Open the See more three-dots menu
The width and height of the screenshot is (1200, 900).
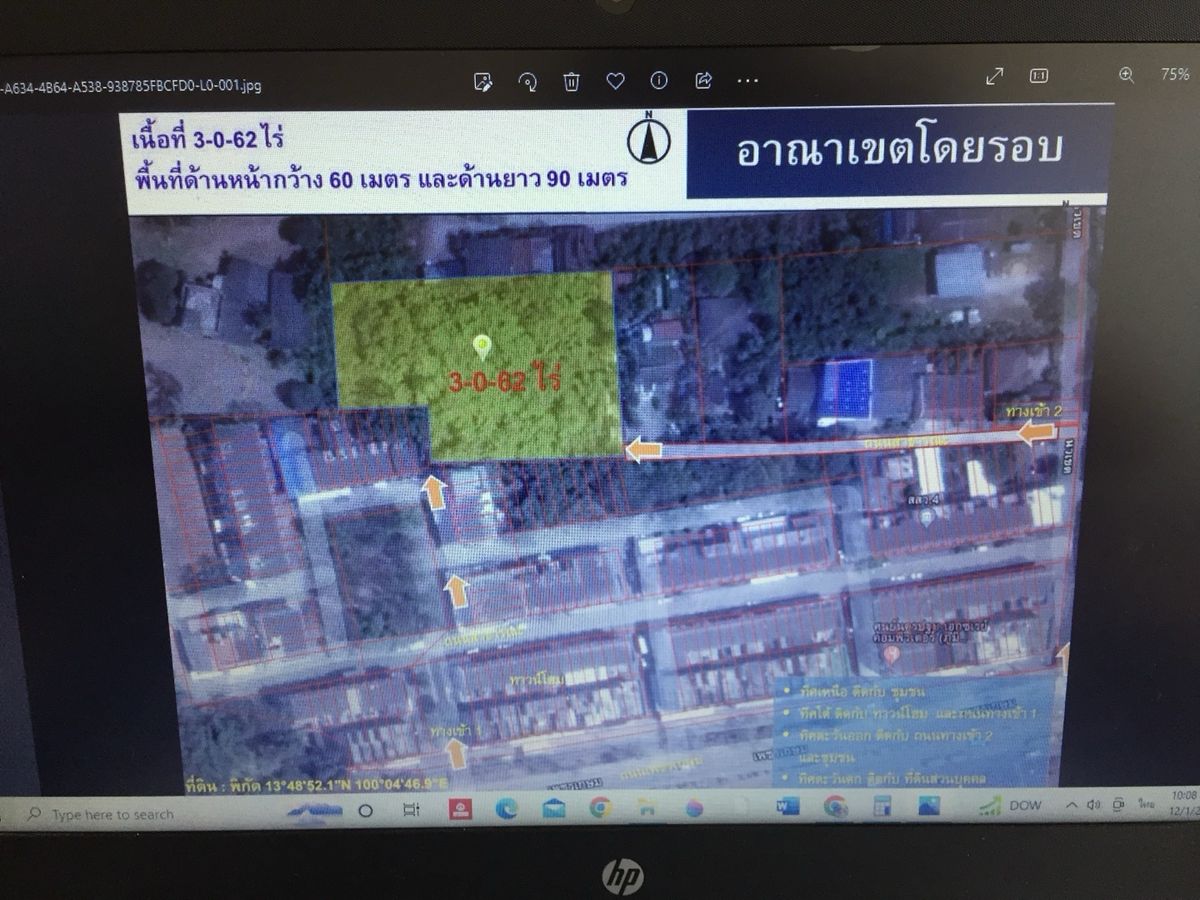[747, 80]
